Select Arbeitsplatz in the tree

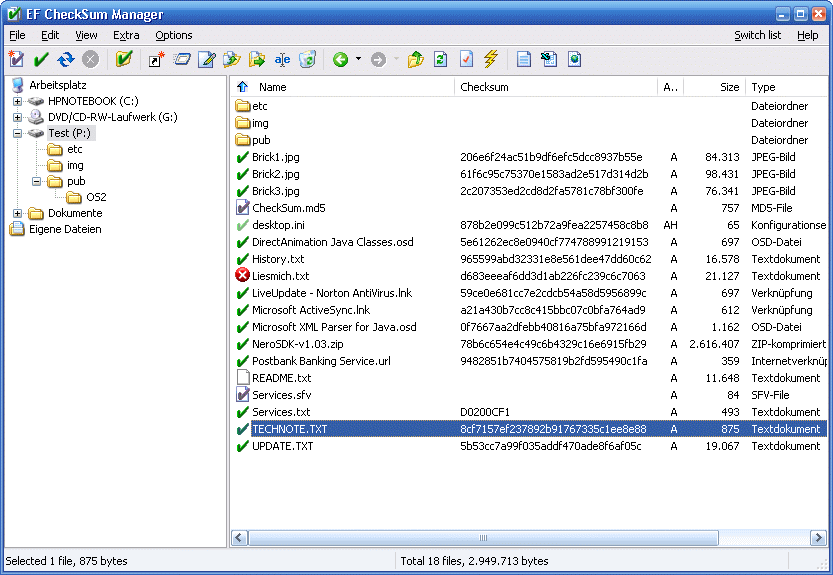(x=57, y=85)
